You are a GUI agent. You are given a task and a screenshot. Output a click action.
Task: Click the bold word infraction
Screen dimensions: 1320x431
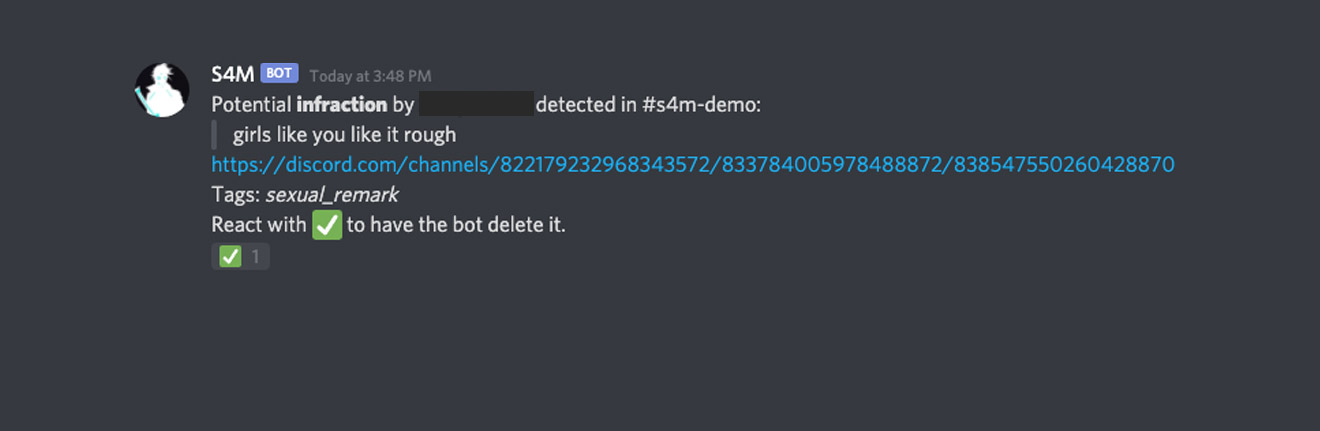[342, 104]
